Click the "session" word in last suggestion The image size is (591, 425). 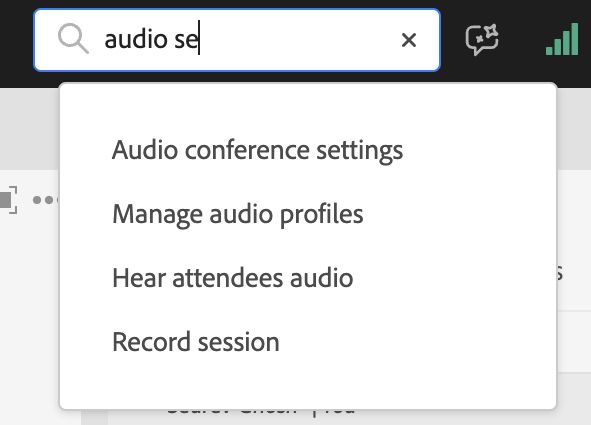click(239, 343)
